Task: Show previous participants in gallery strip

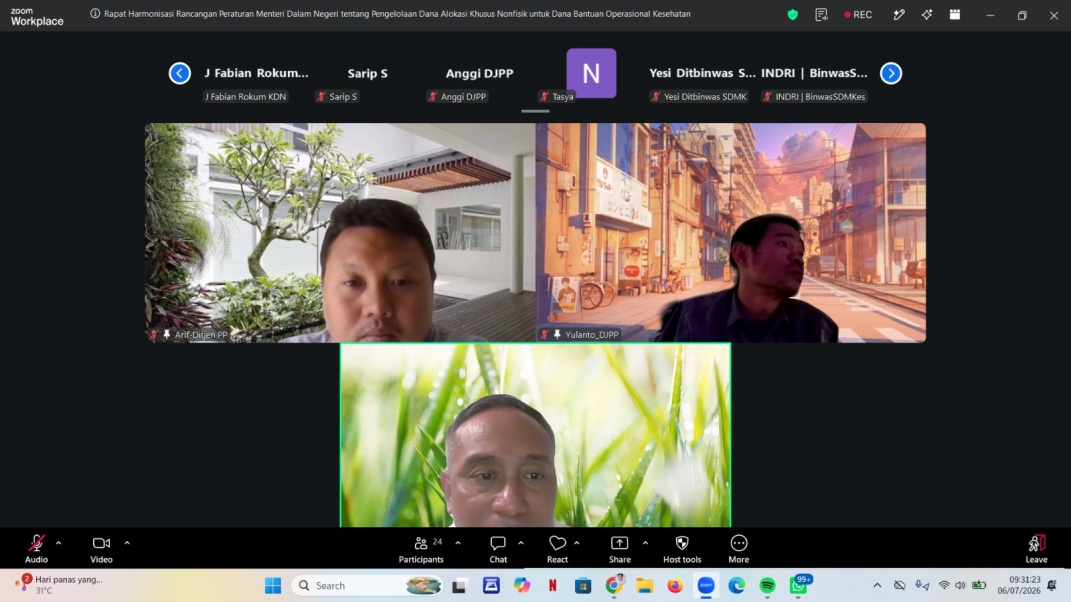Action: (x=180, y=73)
